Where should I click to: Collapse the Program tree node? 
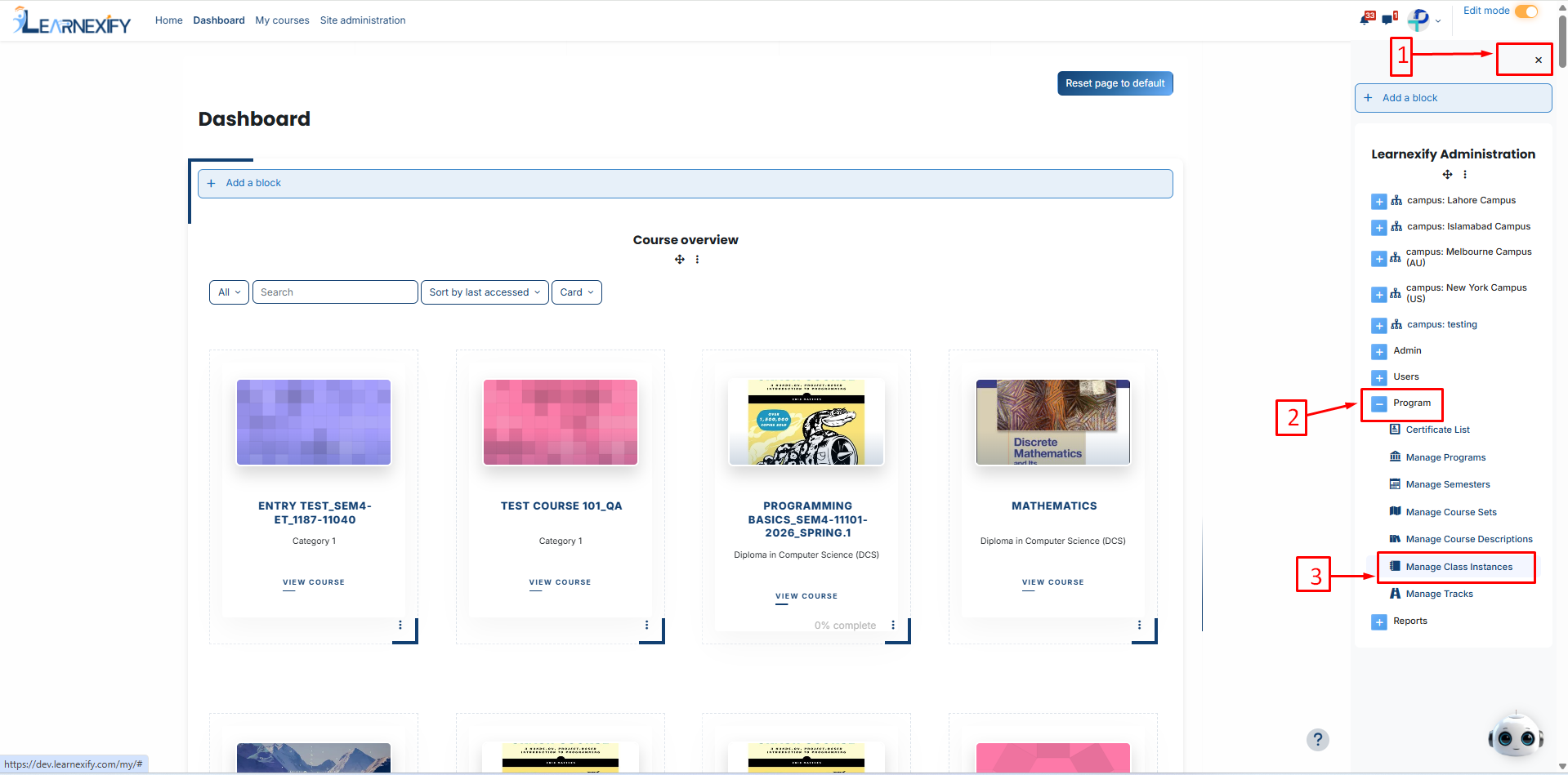(x=1379, y=403)
